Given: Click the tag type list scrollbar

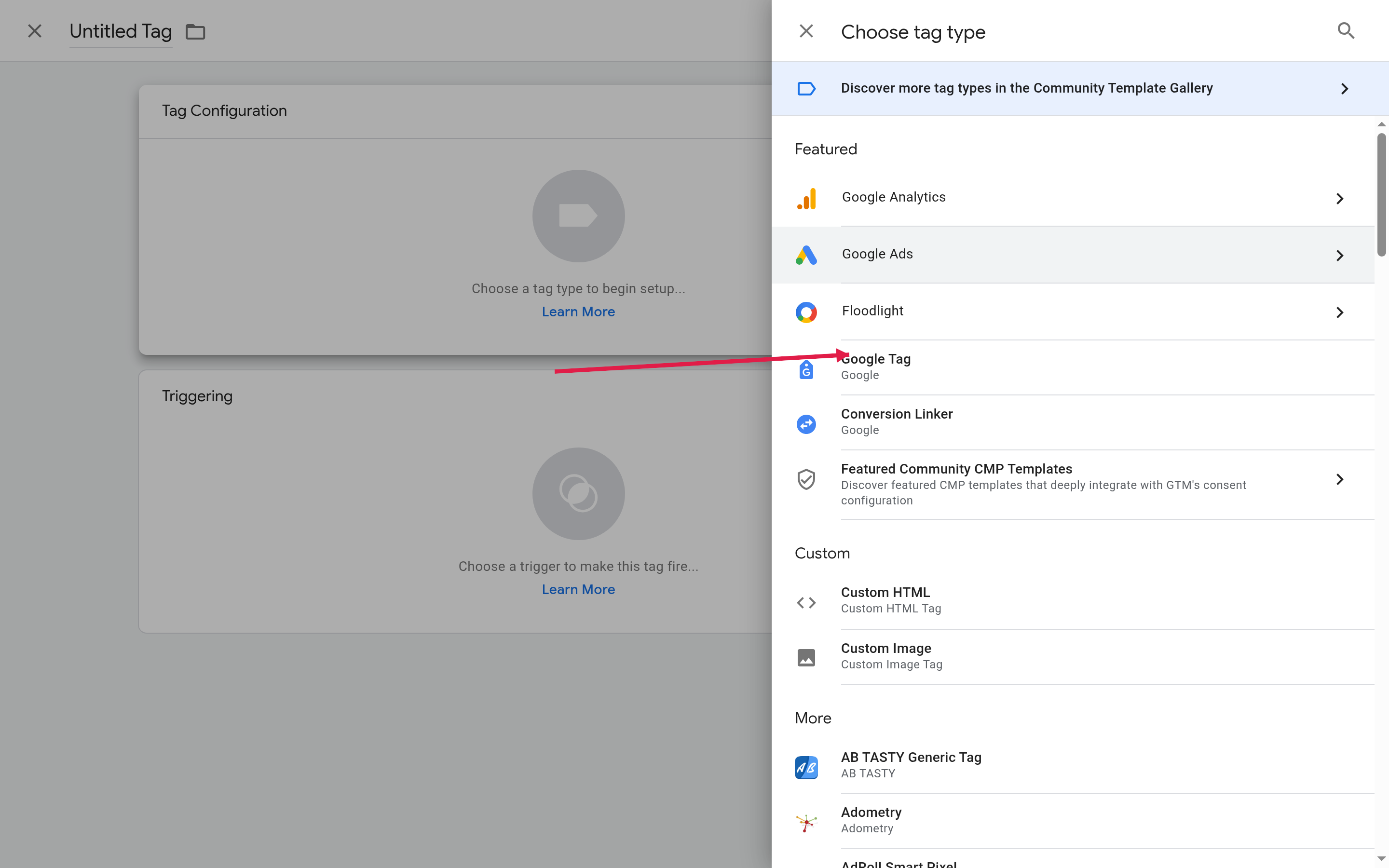Looking at the screenshot, I should (1381, 195).
